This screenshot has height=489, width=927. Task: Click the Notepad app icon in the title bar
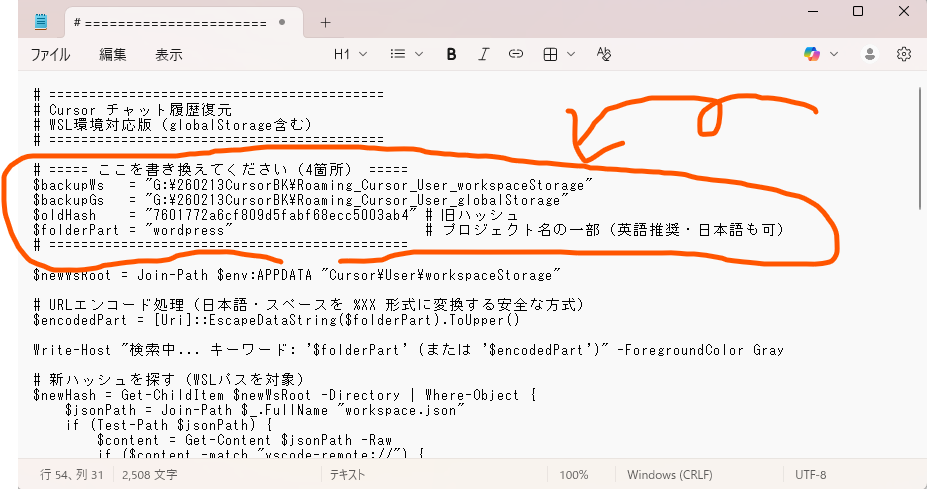click(41, 22)
